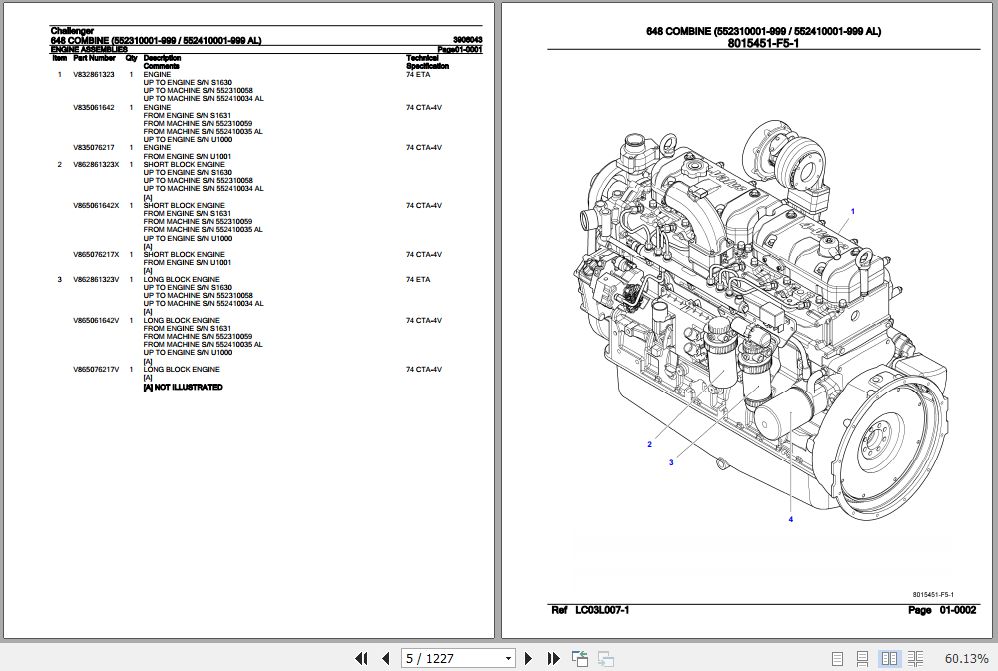Viewport: 998px width, 671px height.
Task: Select part number V832861323 in the list
Action: [x=94, y=74]
